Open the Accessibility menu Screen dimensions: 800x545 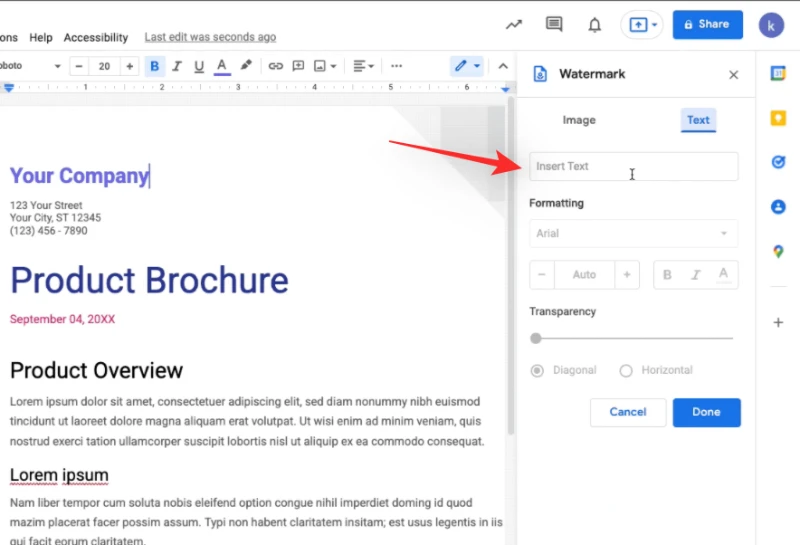(96, 37)
